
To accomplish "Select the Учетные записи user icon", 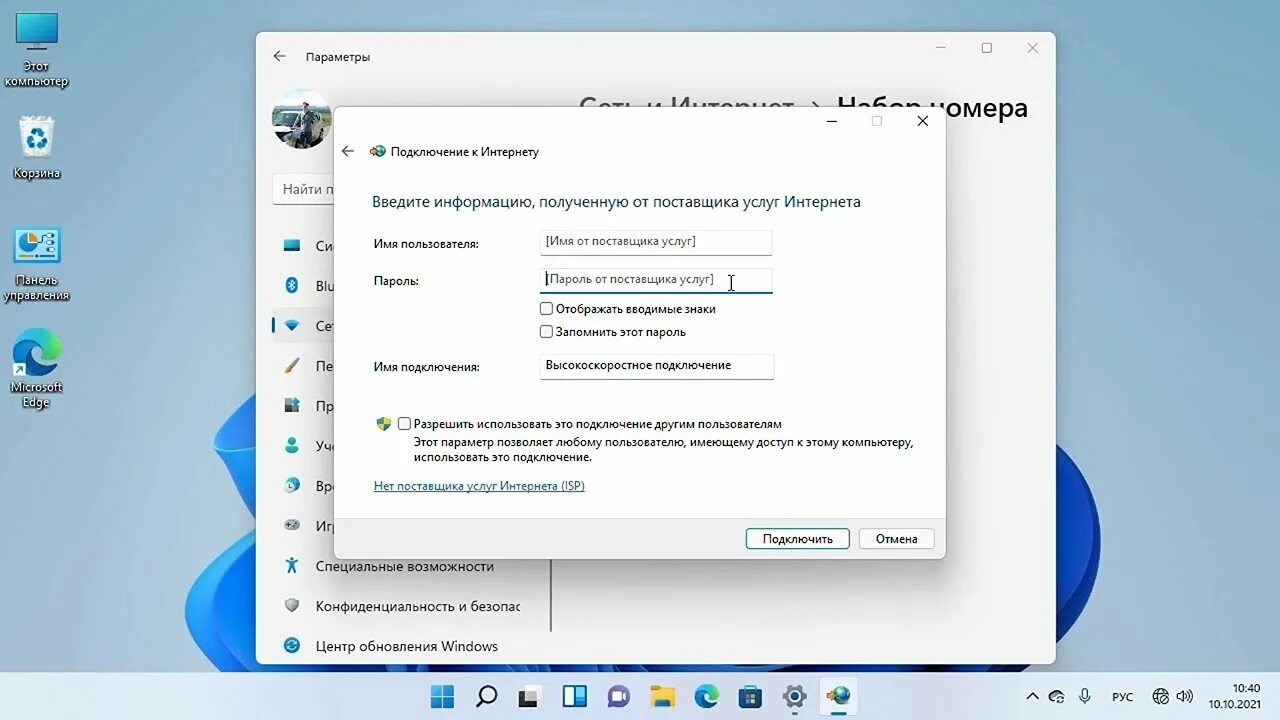I will 291,446.
